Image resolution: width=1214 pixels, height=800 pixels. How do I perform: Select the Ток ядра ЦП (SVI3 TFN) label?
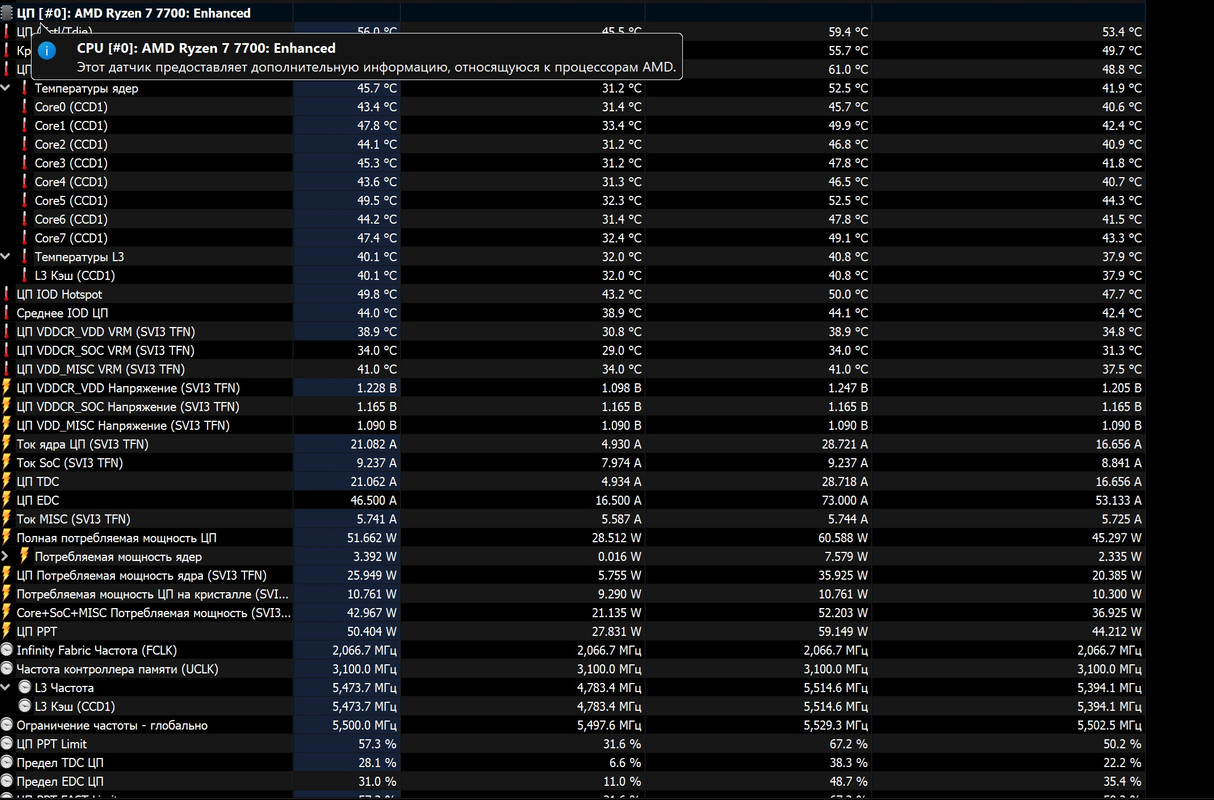[83, 444]
